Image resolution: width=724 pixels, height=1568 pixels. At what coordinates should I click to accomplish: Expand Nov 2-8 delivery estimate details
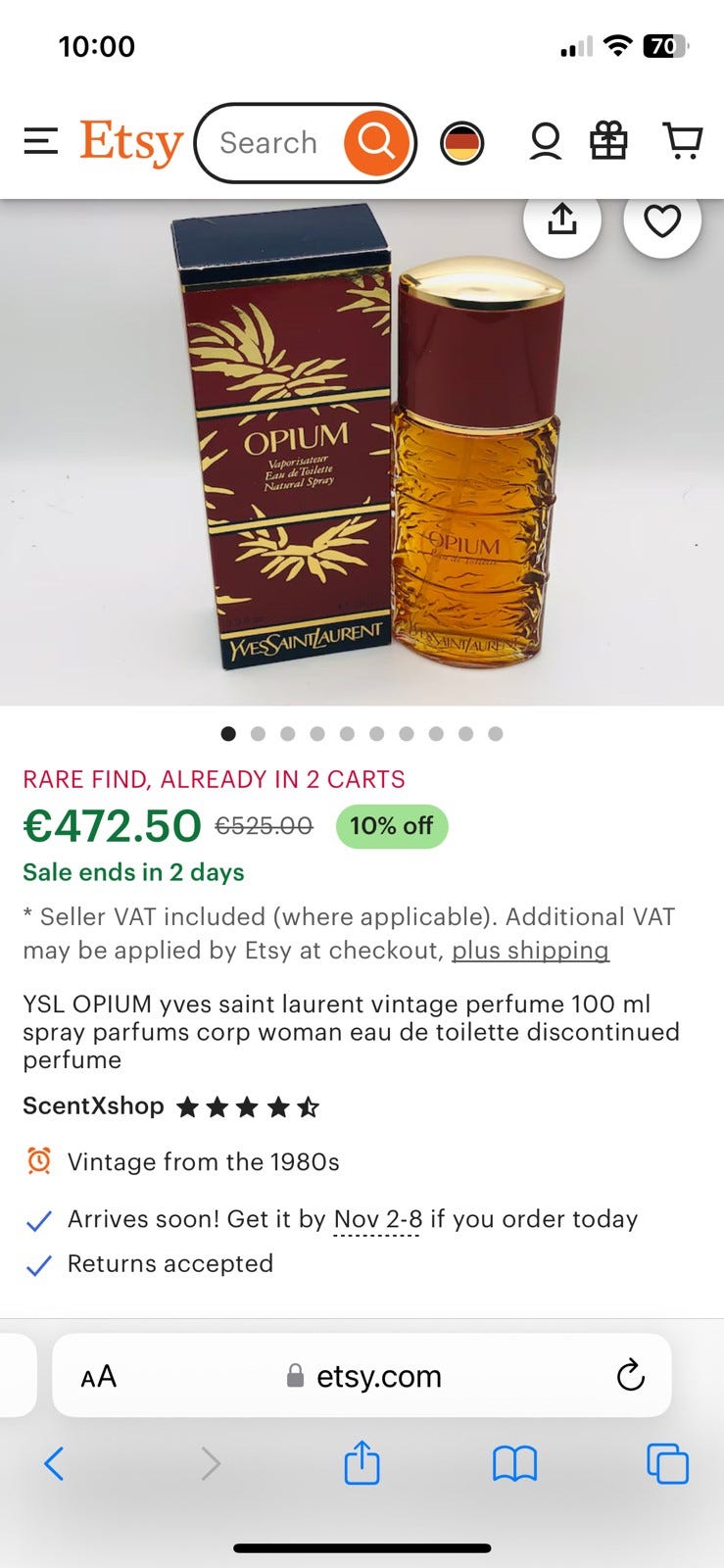click(x=377, y=1219)
